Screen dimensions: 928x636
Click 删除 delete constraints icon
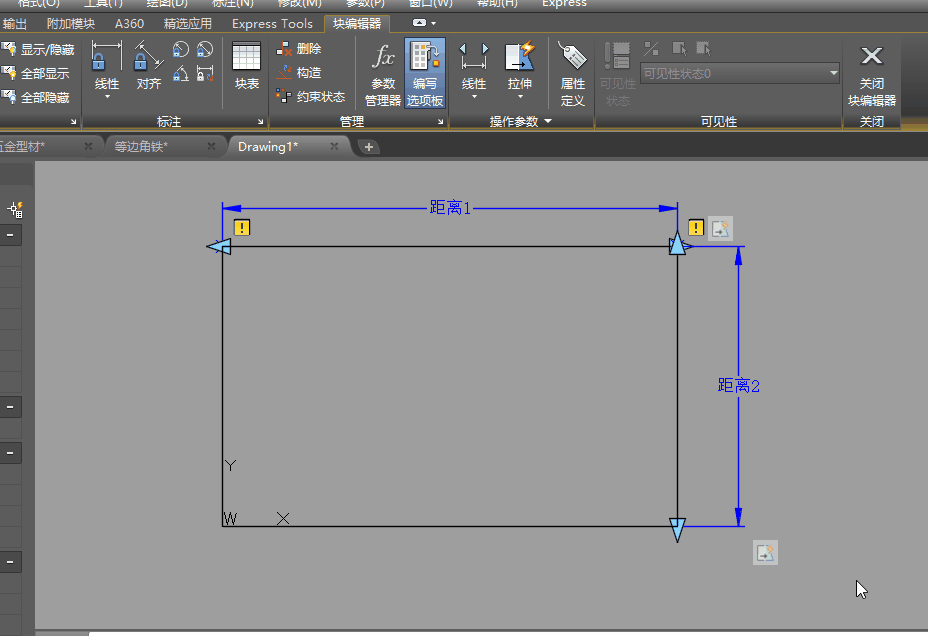[x=299, y=48]
